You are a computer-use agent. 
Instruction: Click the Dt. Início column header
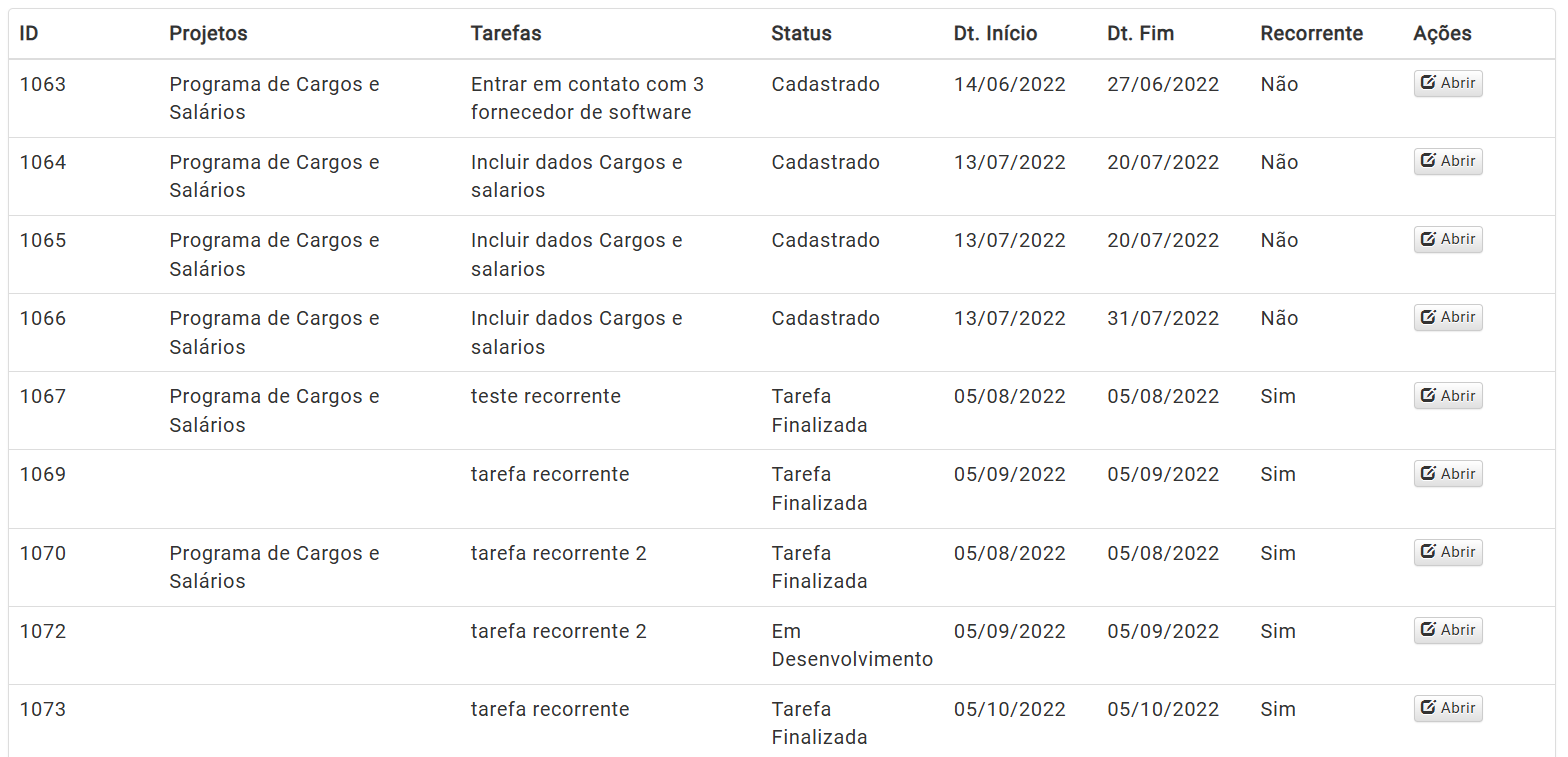[x=995, y=33]
